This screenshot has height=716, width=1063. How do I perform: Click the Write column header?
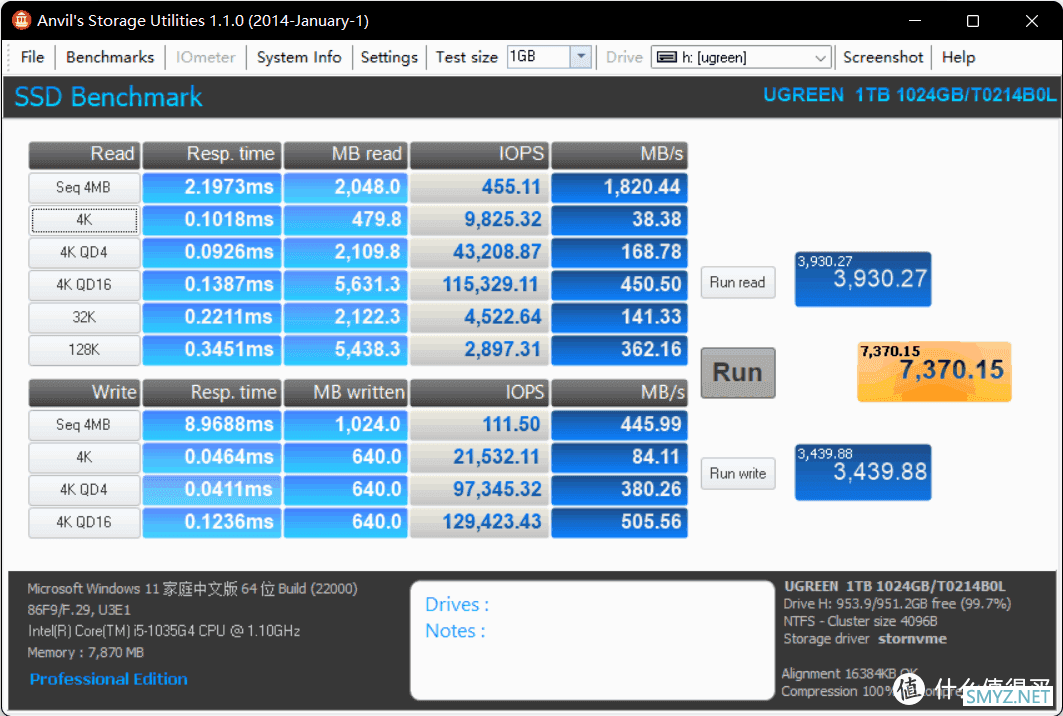coord(84,393)
